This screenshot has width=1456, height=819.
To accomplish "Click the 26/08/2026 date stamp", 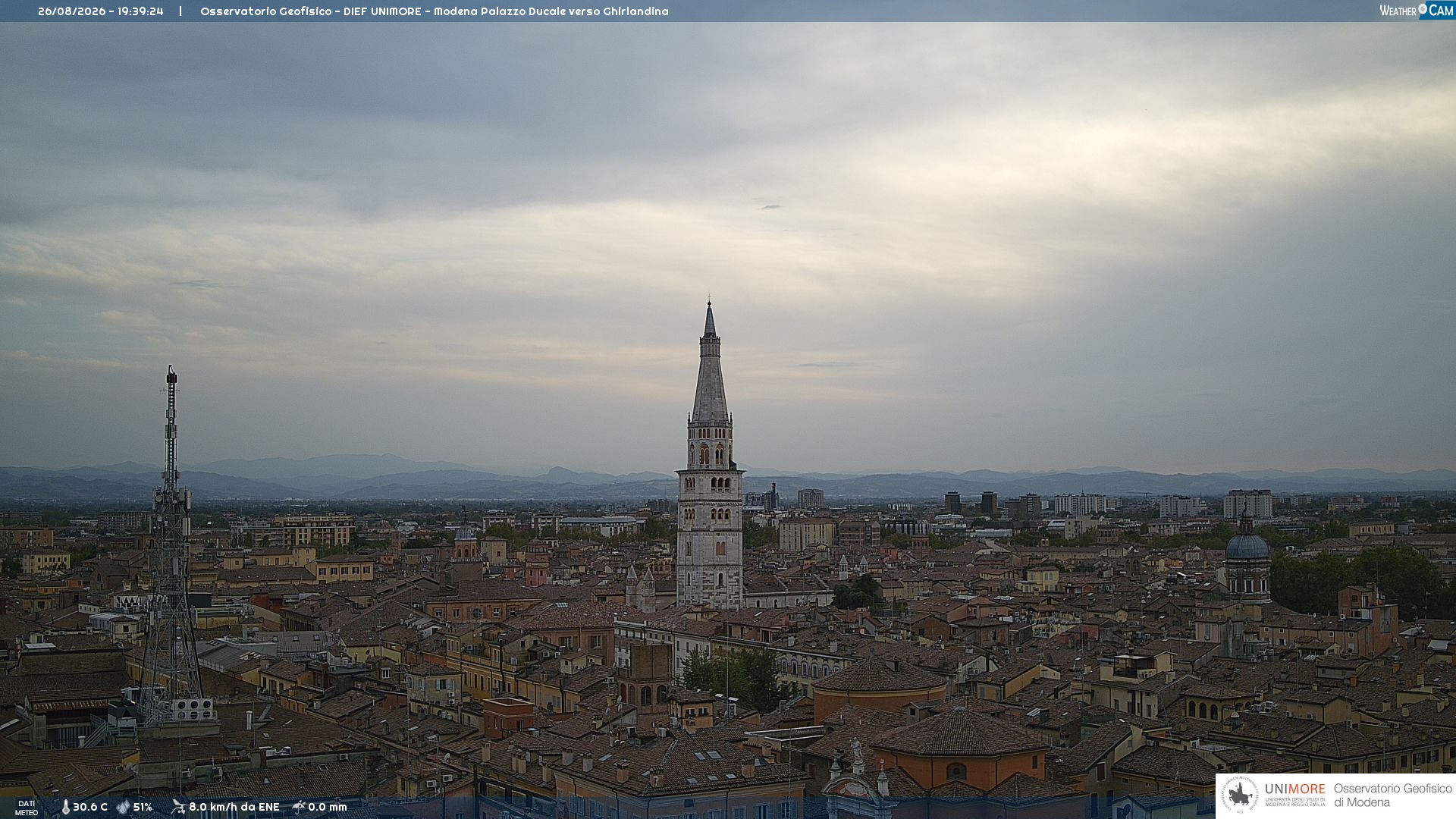I will tap(72, 11).
